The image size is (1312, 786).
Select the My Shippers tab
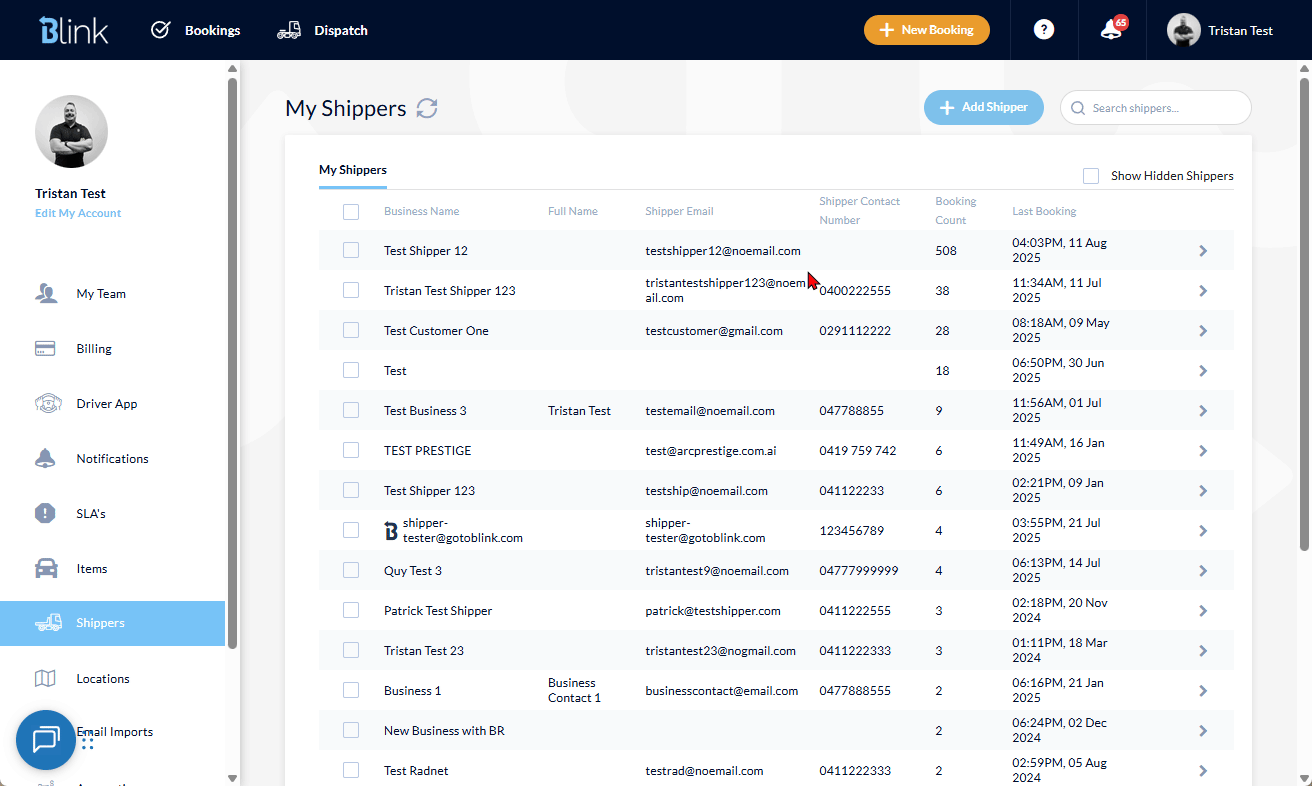(353, 170)
